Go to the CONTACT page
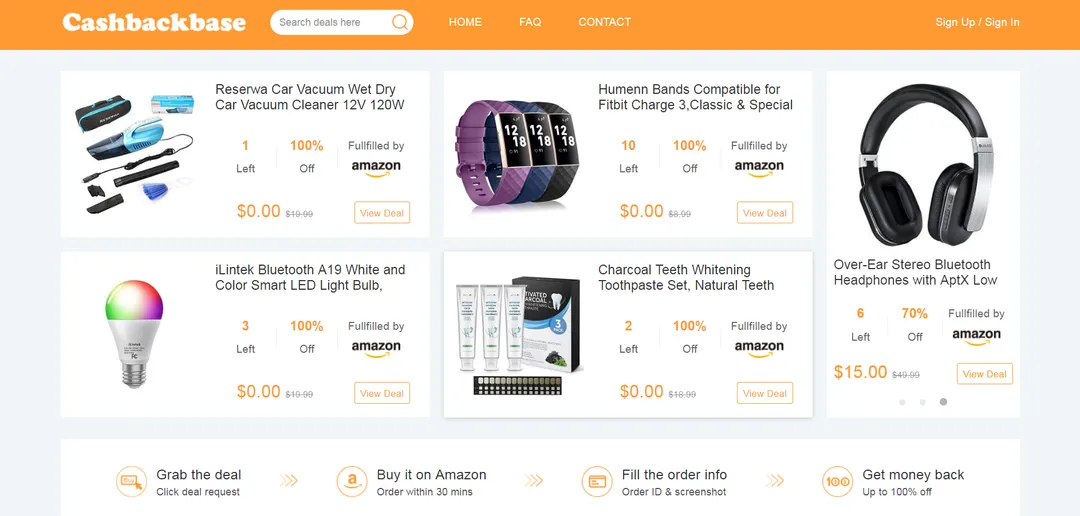 [x=605, y=22]
